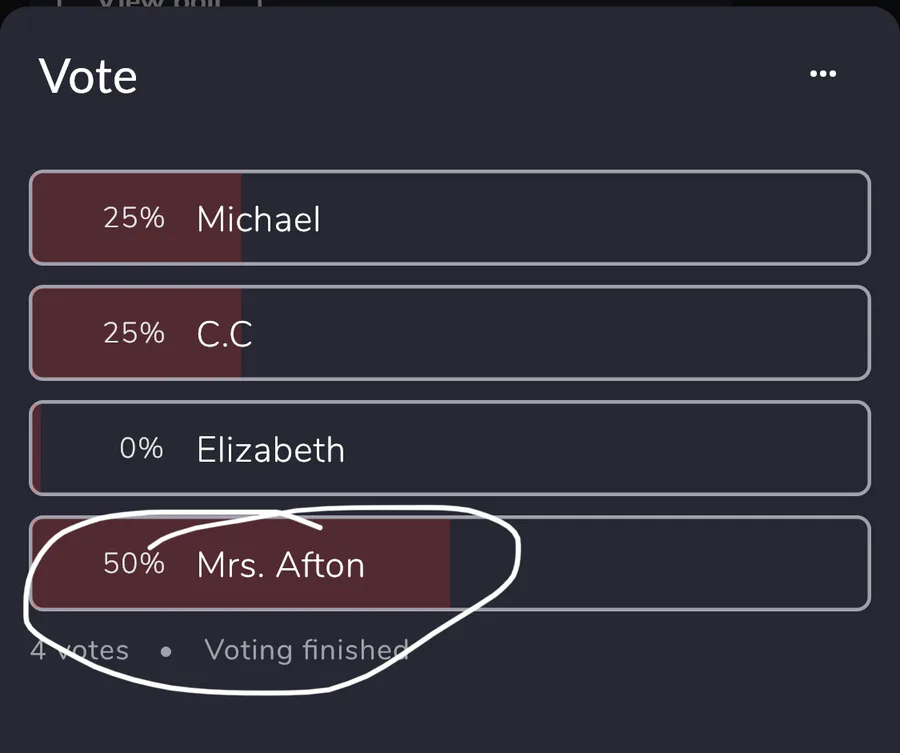Tap the 50% label beside Mrs. Afton
This screenshot has width=900, height=753.
[x=134, y=564]
